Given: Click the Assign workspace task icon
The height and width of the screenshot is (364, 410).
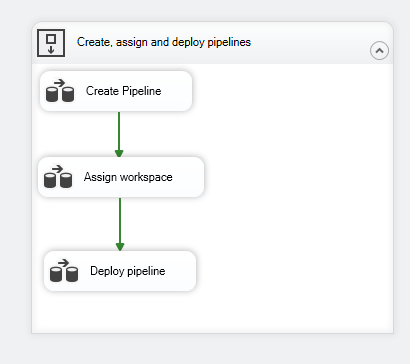Looking at the screenshot, I should tap(58, 177).
